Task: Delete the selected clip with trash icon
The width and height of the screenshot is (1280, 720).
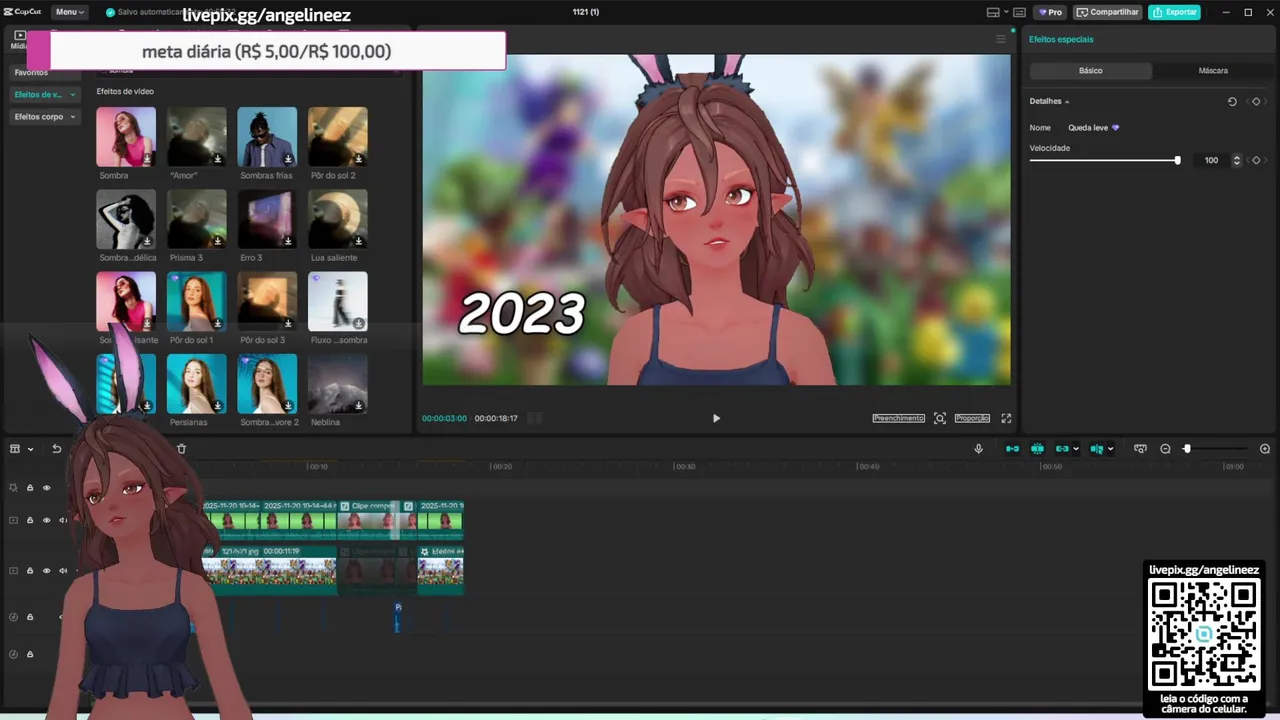Action: [181, 449]
